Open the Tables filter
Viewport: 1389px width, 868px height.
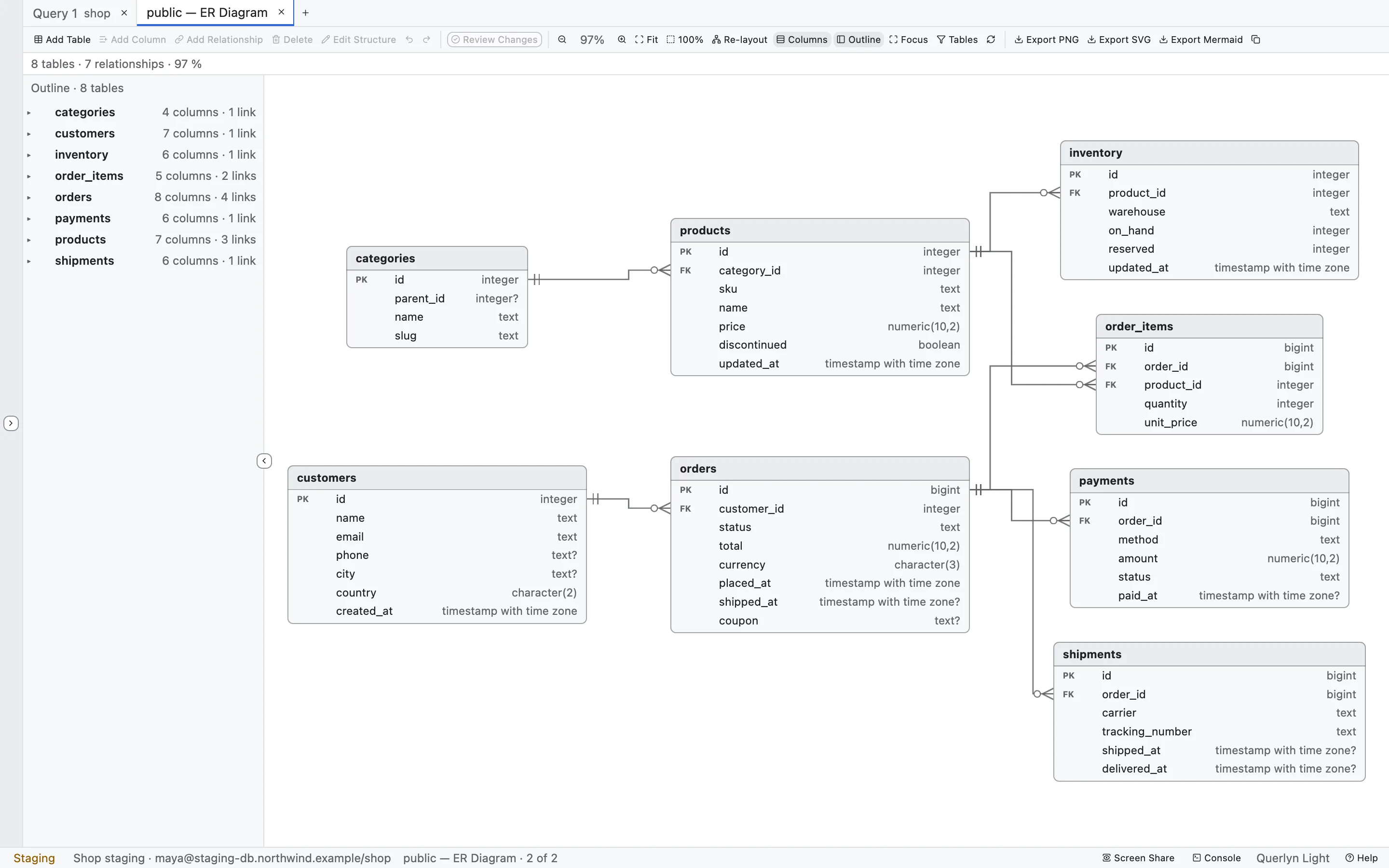pos(957,40)
